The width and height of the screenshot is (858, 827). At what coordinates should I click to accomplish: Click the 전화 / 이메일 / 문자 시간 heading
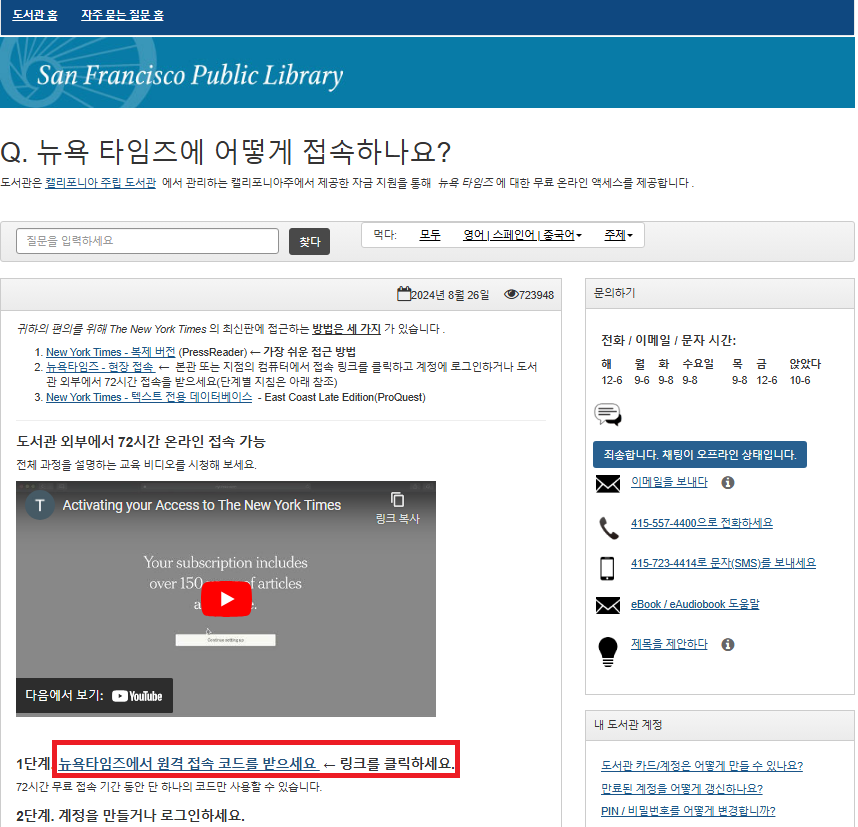[x=669, y=340]
